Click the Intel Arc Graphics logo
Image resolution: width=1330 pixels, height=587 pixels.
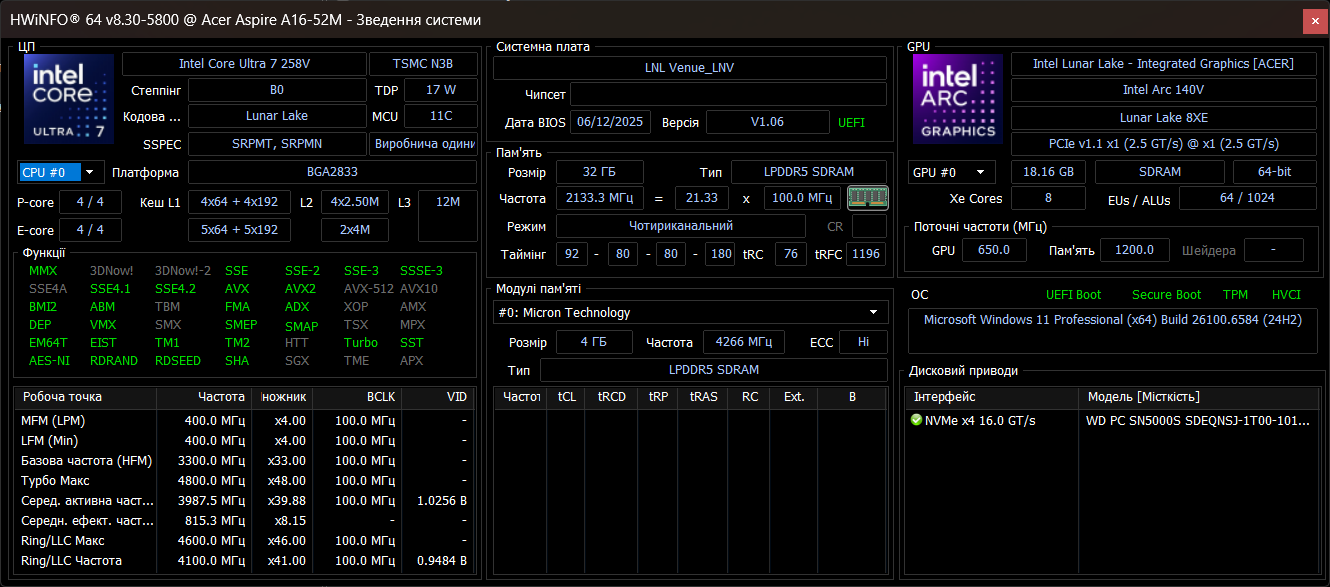pyautogui.click(x=958, y=98)
